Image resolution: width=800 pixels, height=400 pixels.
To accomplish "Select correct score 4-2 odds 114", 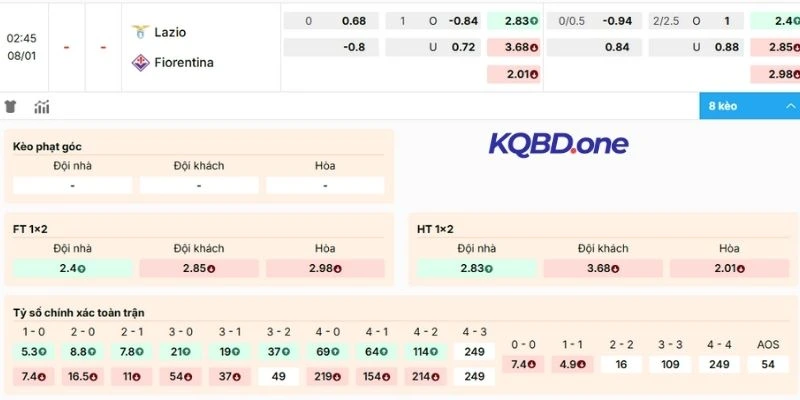I will pyautogui.click(x=426, y=352).
